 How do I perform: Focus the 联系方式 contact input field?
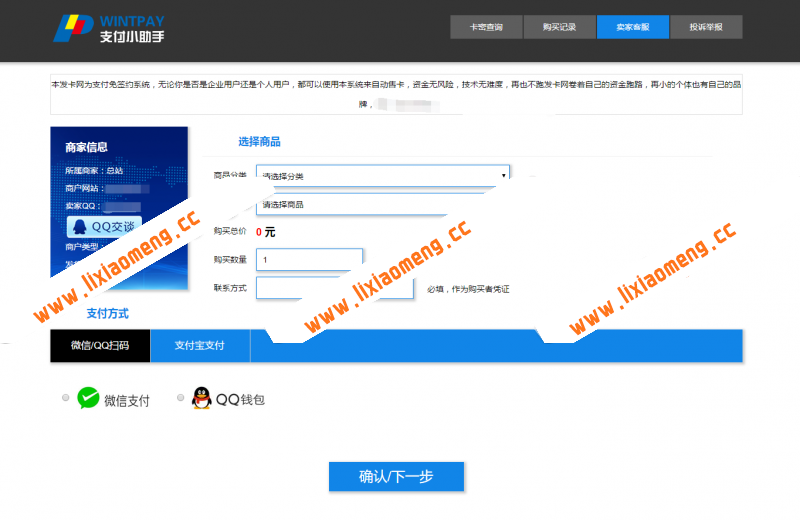[335, 288]
